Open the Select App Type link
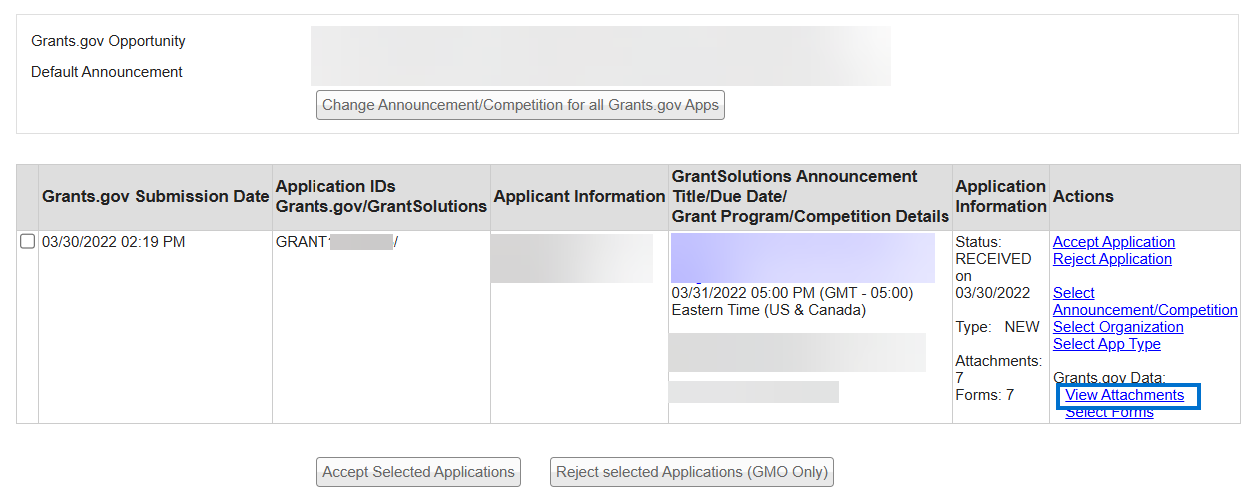1260x501 pixels. [x=1106, y=344]
